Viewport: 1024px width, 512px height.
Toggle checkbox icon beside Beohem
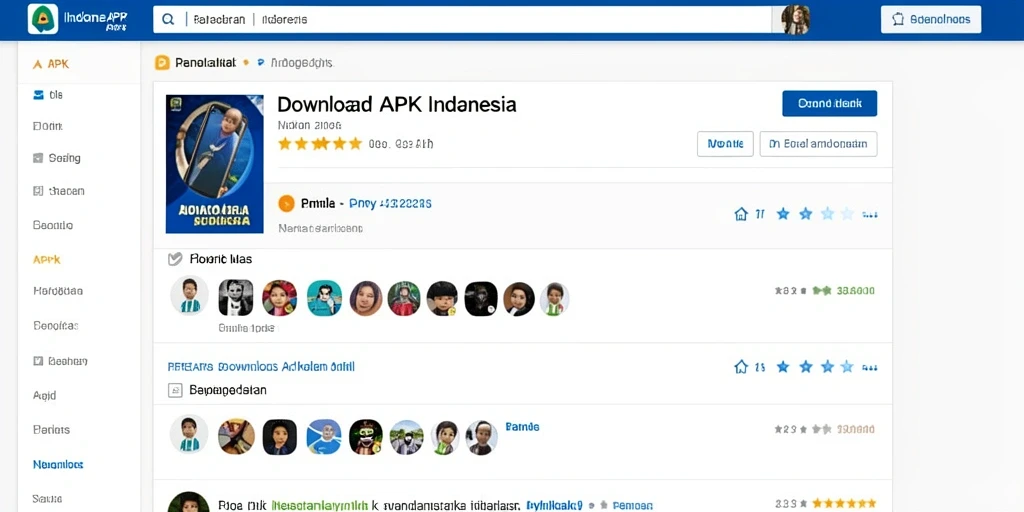[37, 360]
